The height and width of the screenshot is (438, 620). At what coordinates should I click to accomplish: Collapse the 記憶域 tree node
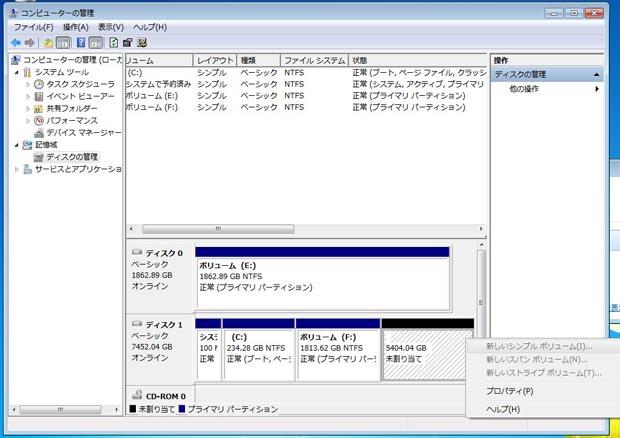(17, 145)
